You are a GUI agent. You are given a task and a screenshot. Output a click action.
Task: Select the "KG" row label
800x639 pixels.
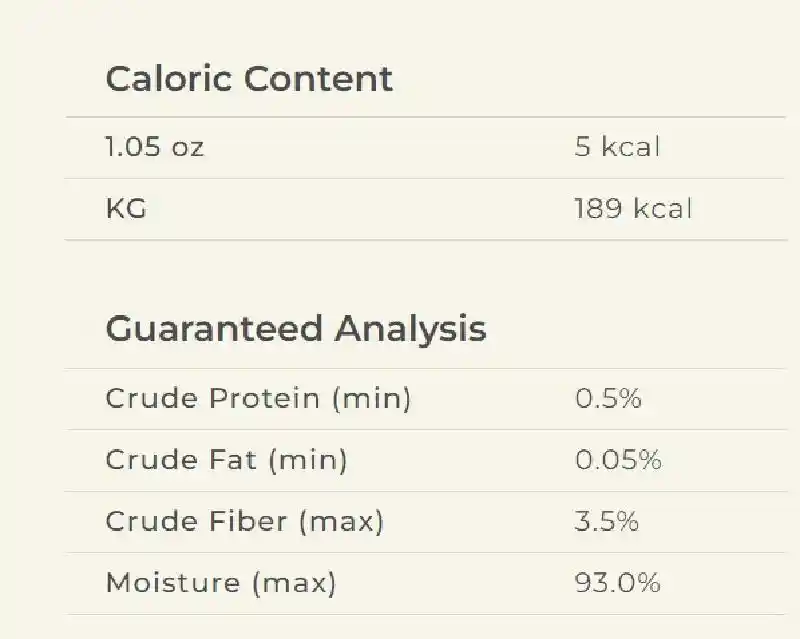[x=126, y=209]
